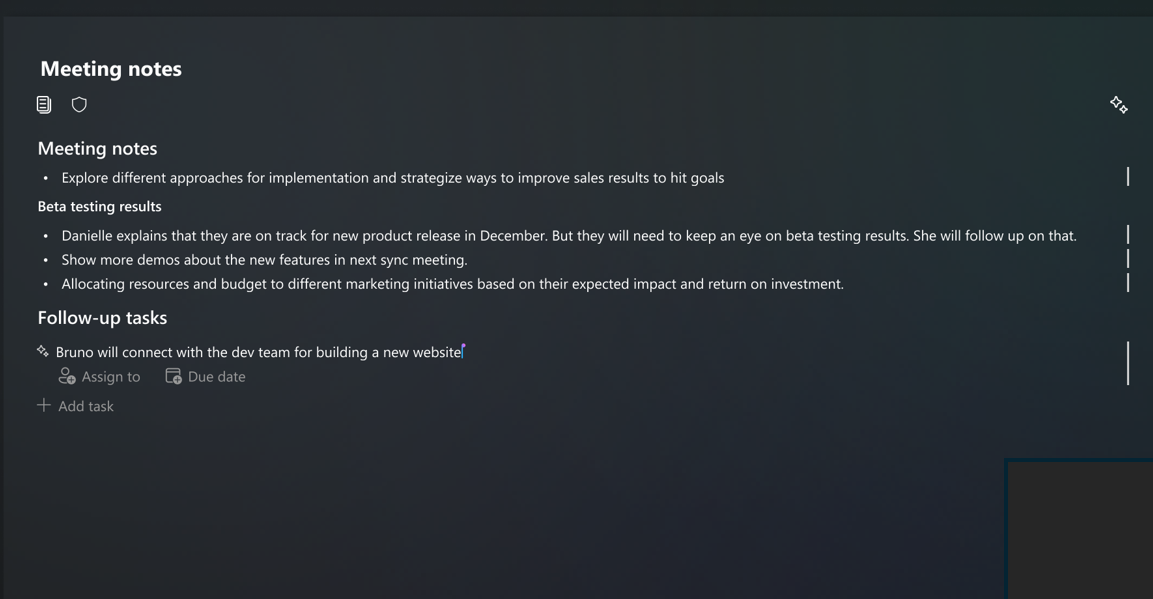The image size is (1153, 599).
Task: Click Add task to create a new task
Action: [76, 406]
